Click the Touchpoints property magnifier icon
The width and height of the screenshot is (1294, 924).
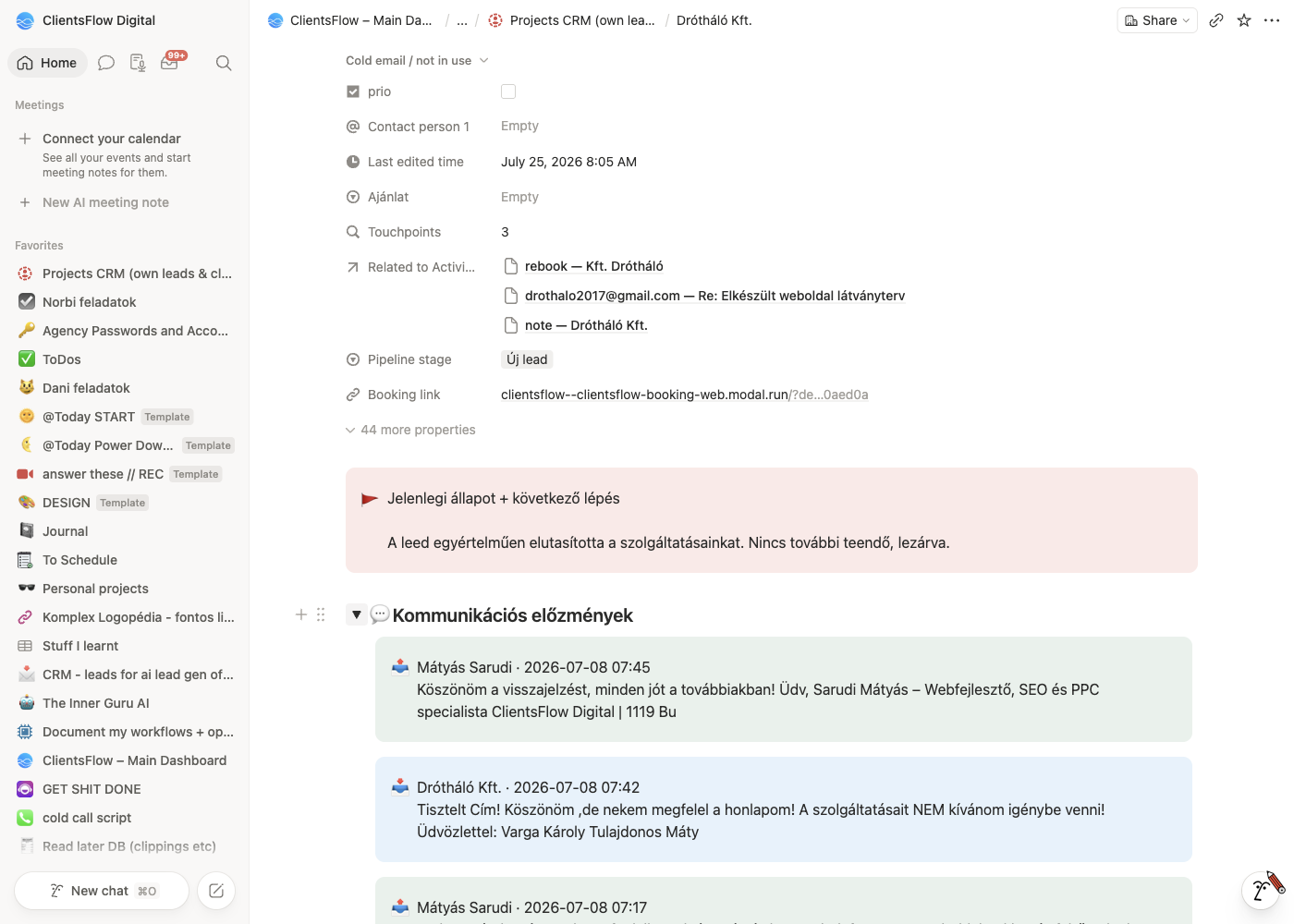click(x=353, y=232)
